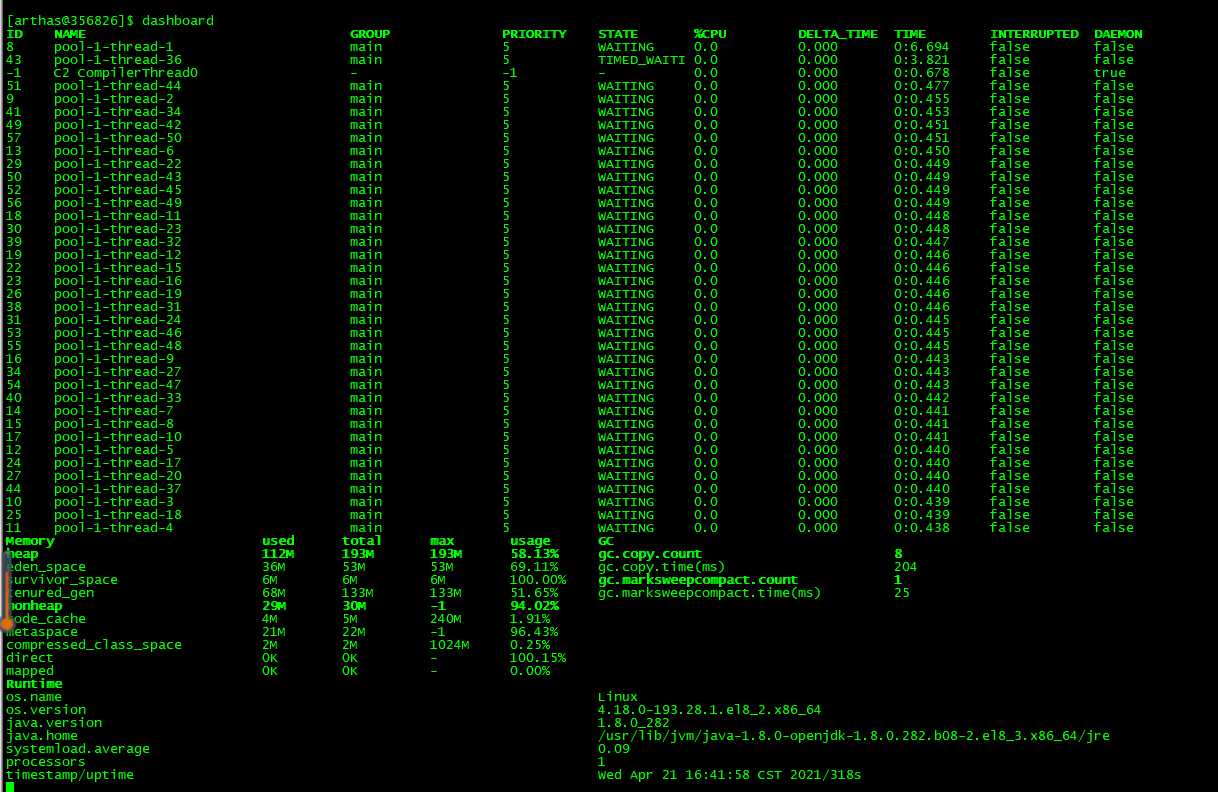The height and width of the screenshot is (792, 1218).
Task: Click the time value 0:0.678
Action: point(922,73)
